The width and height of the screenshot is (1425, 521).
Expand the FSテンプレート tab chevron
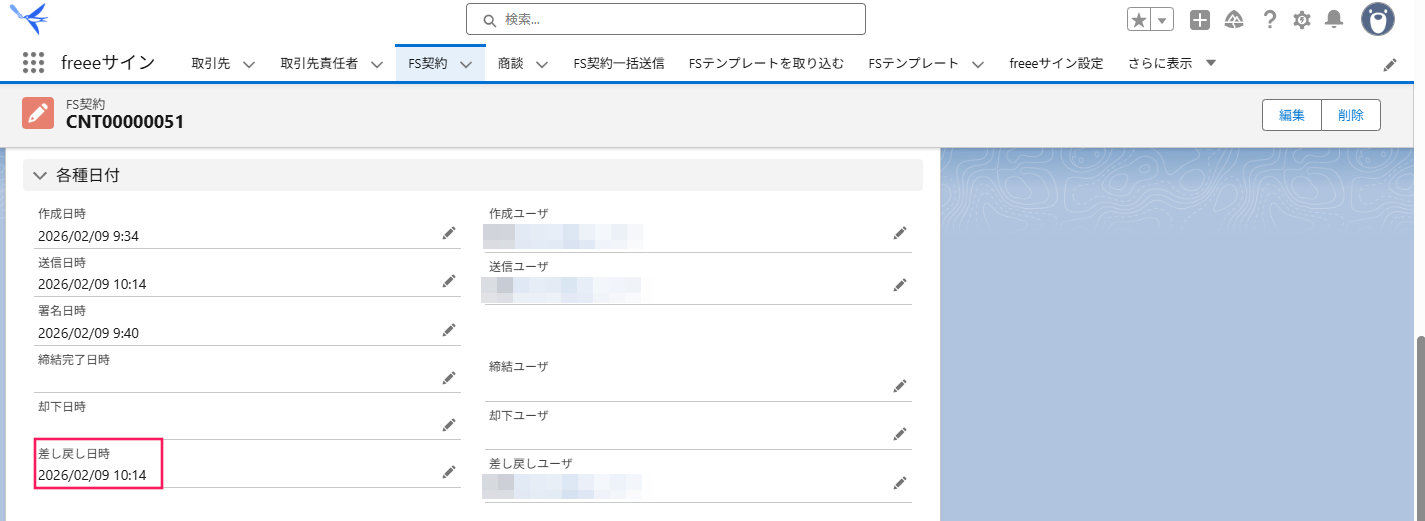click(977, 64)
